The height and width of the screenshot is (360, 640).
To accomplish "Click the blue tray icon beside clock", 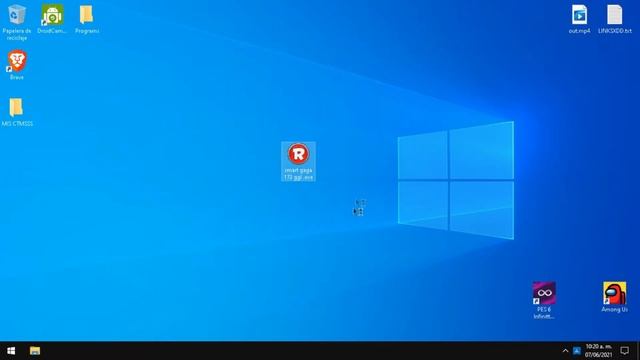I will (x=577, y=351).
